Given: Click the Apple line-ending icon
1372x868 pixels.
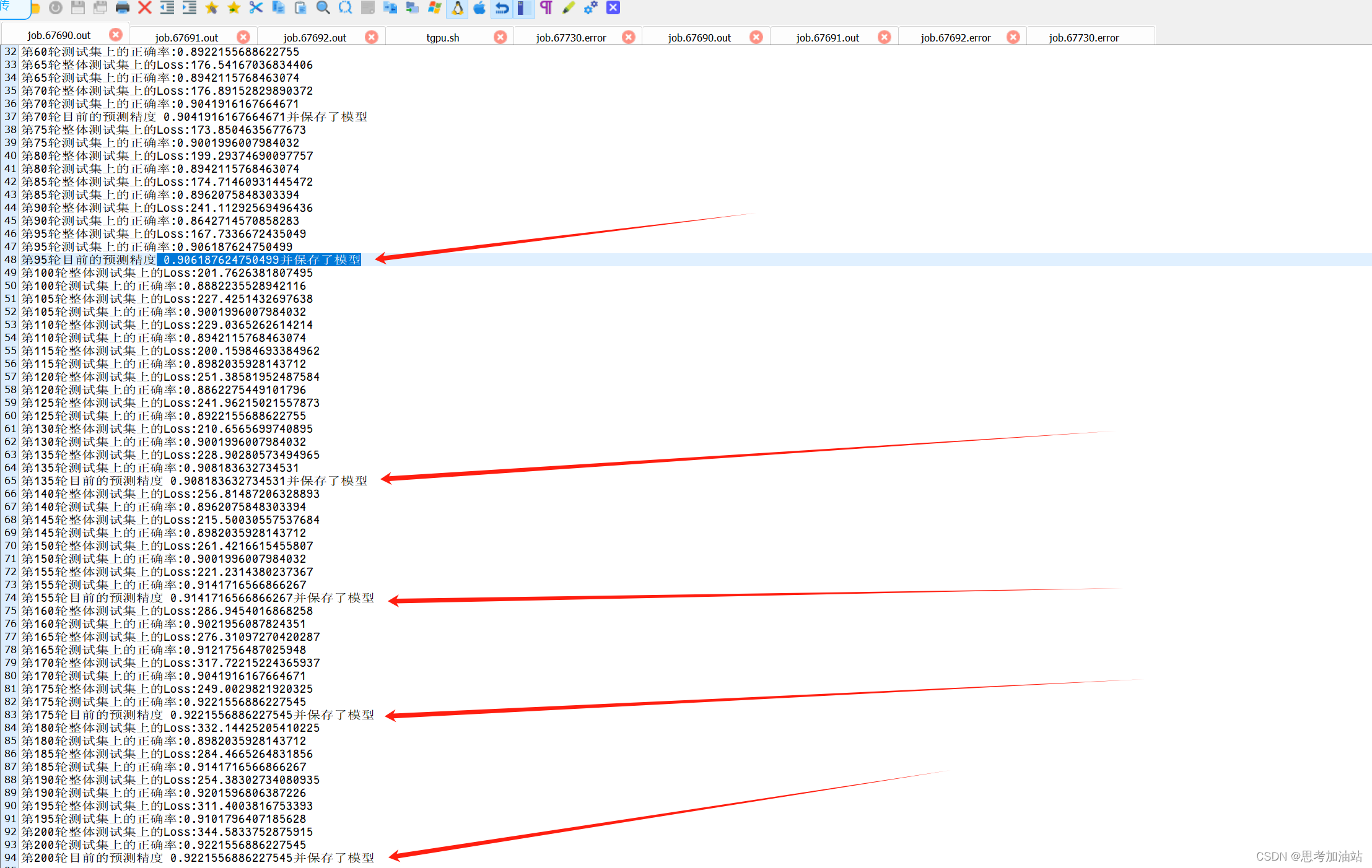Looking at the screenshot, I should (479, 7).
